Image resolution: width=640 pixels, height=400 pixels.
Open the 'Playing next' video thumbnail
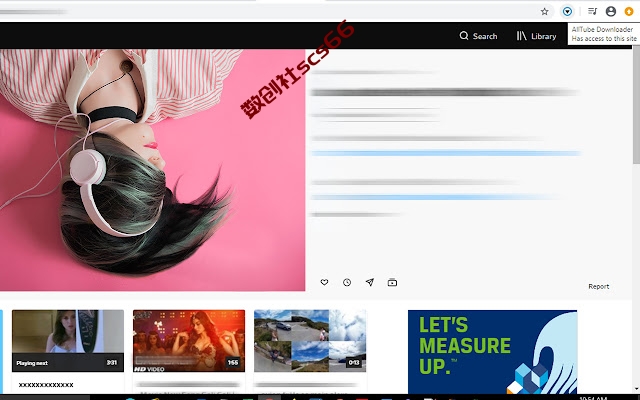(68, 341)
